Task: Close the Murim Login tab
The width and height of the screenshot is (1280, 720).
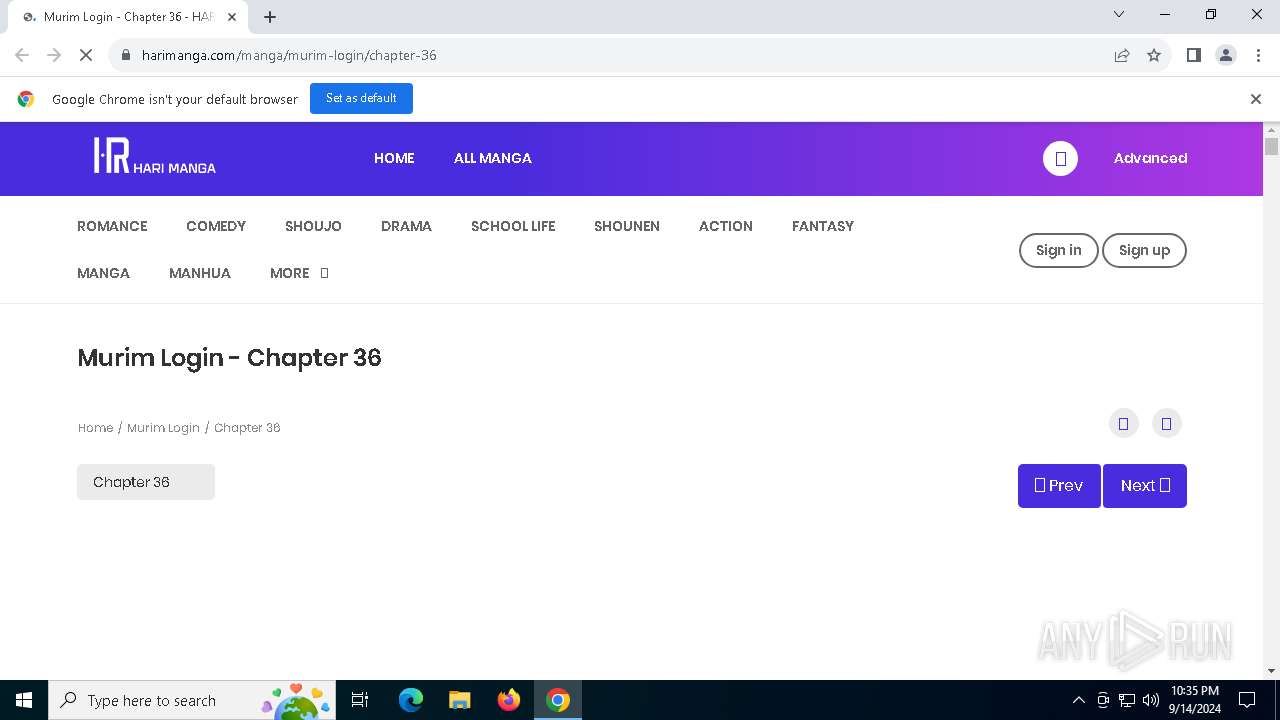Action: click(232, 17)
